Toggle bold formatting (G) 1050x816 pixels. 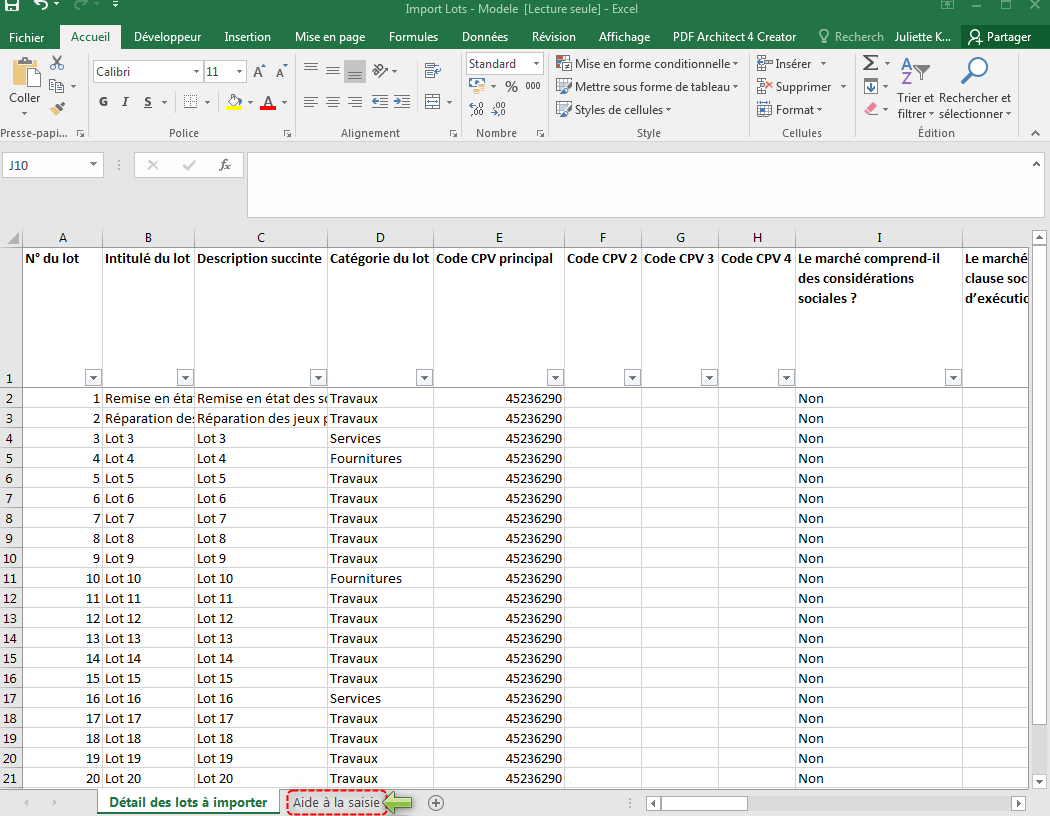coord(104,102)
